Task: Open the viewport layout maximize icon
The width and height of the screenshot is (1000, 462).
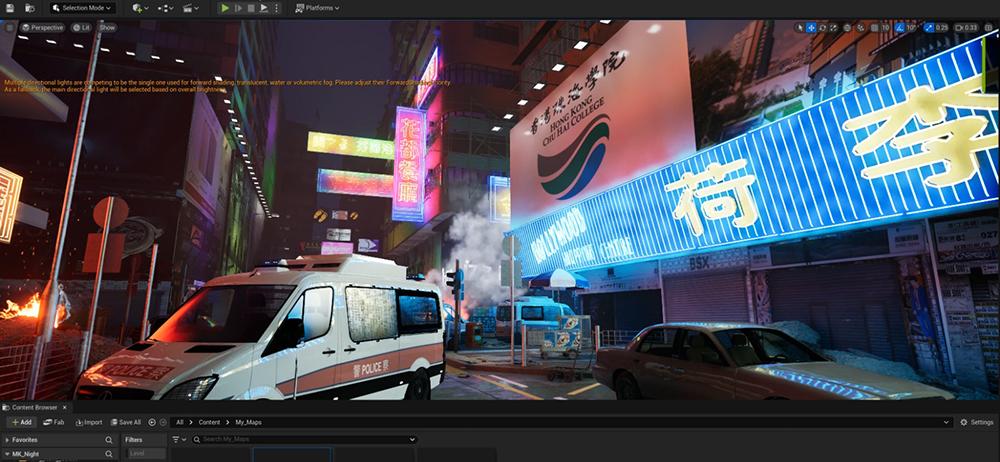Action: [x=990, y=27]
